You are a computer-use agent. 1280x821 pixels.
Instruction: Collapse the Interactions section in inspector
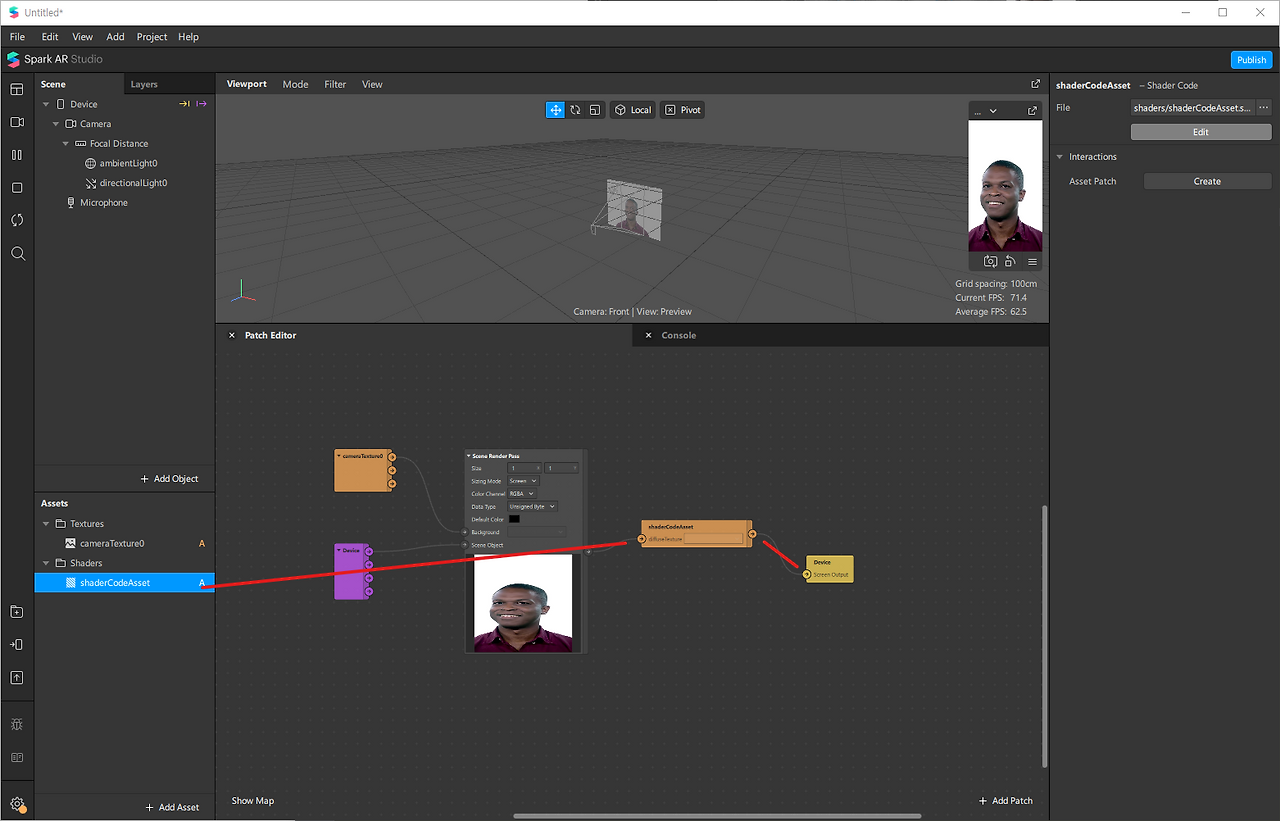[1060, 157]
